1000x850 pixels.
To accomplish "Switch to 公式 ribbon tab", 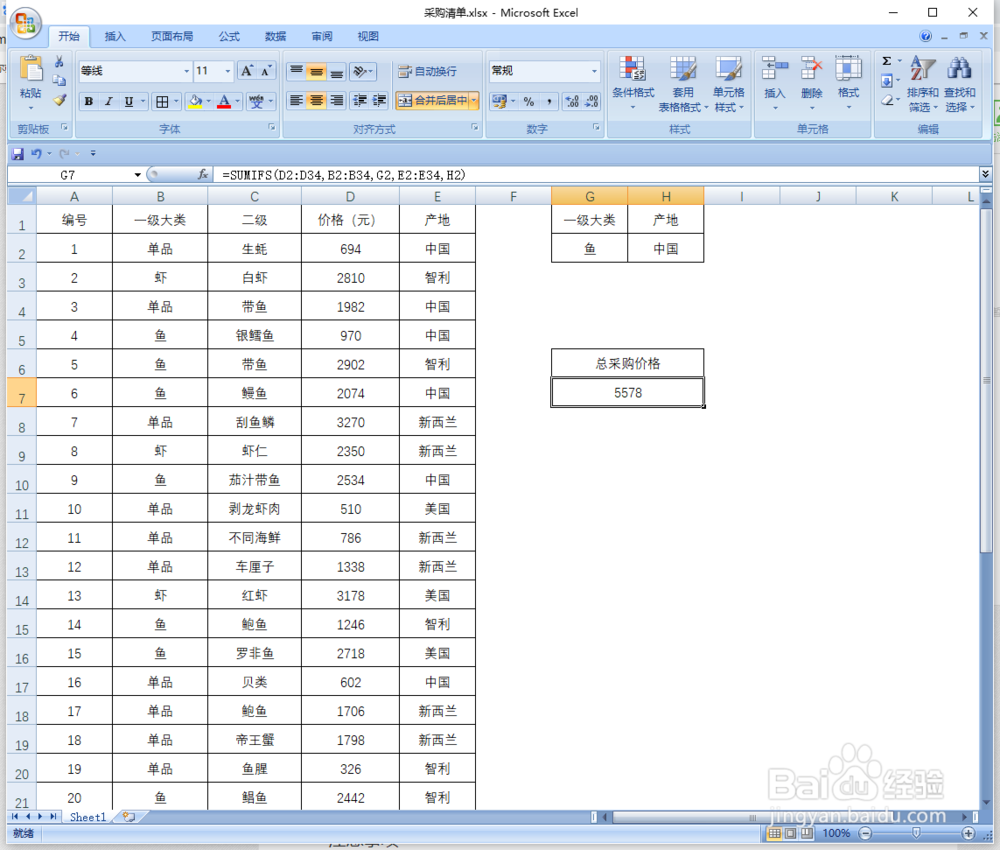I will coord(229,36).
